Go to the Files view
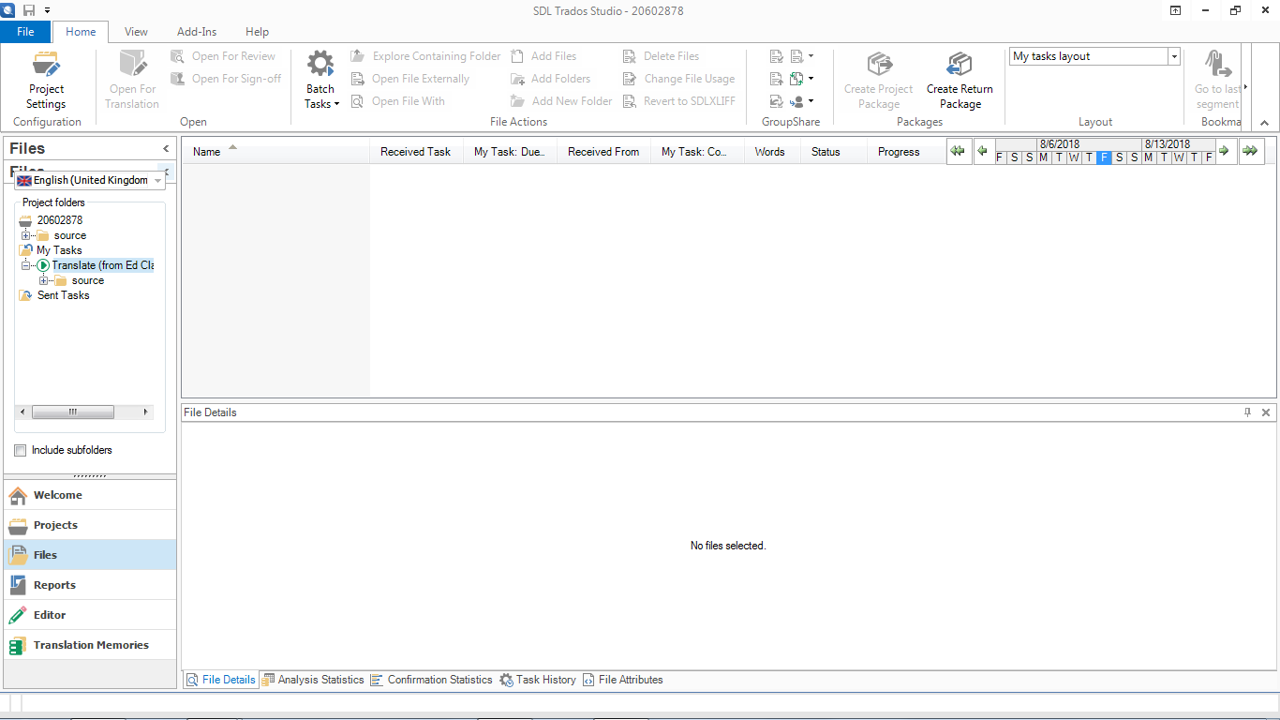This screenshot has width=1280, height=720. (x=89, y=555)
